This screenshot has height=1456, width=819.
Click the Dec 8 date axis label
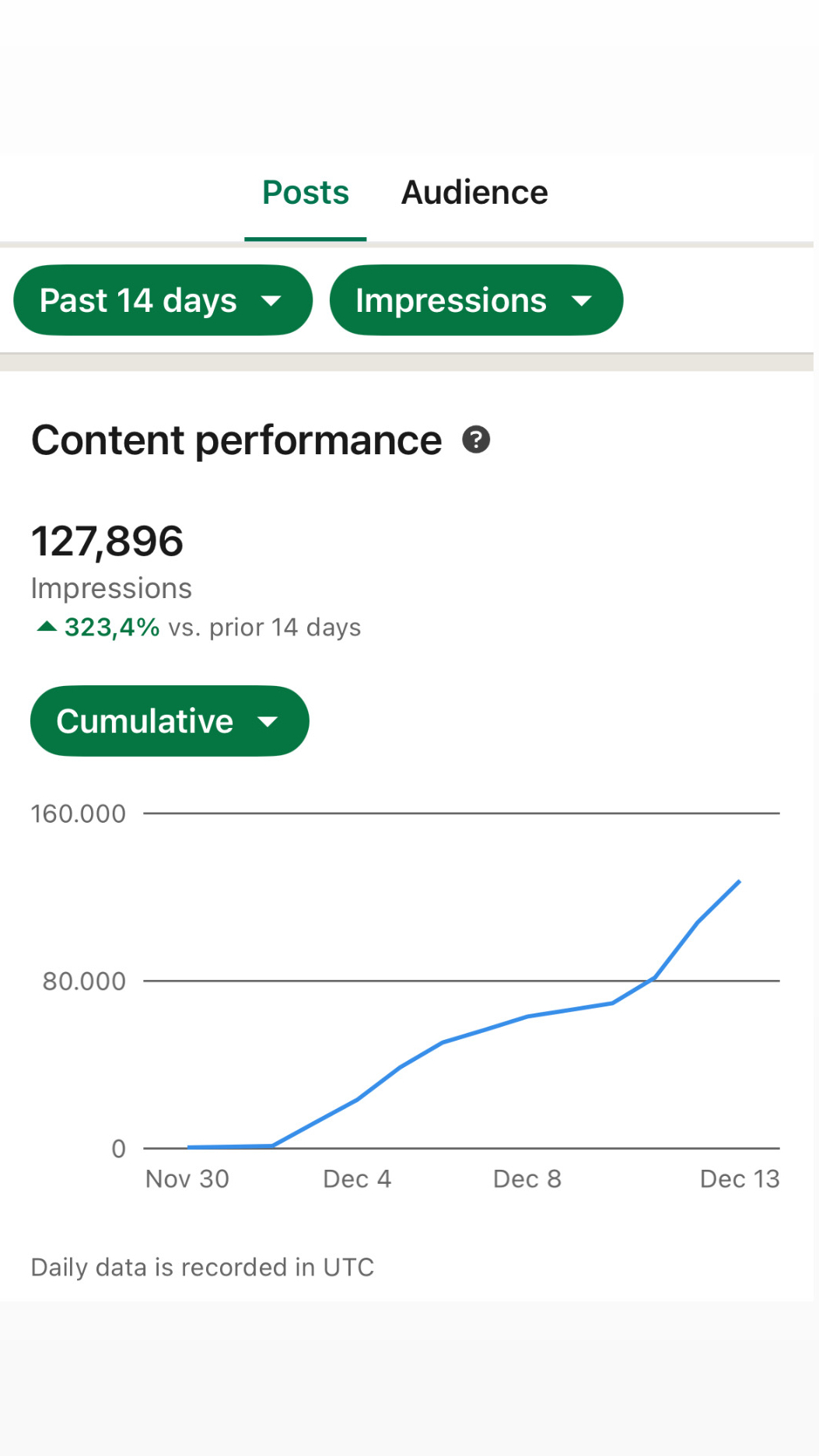(527, 1179)
